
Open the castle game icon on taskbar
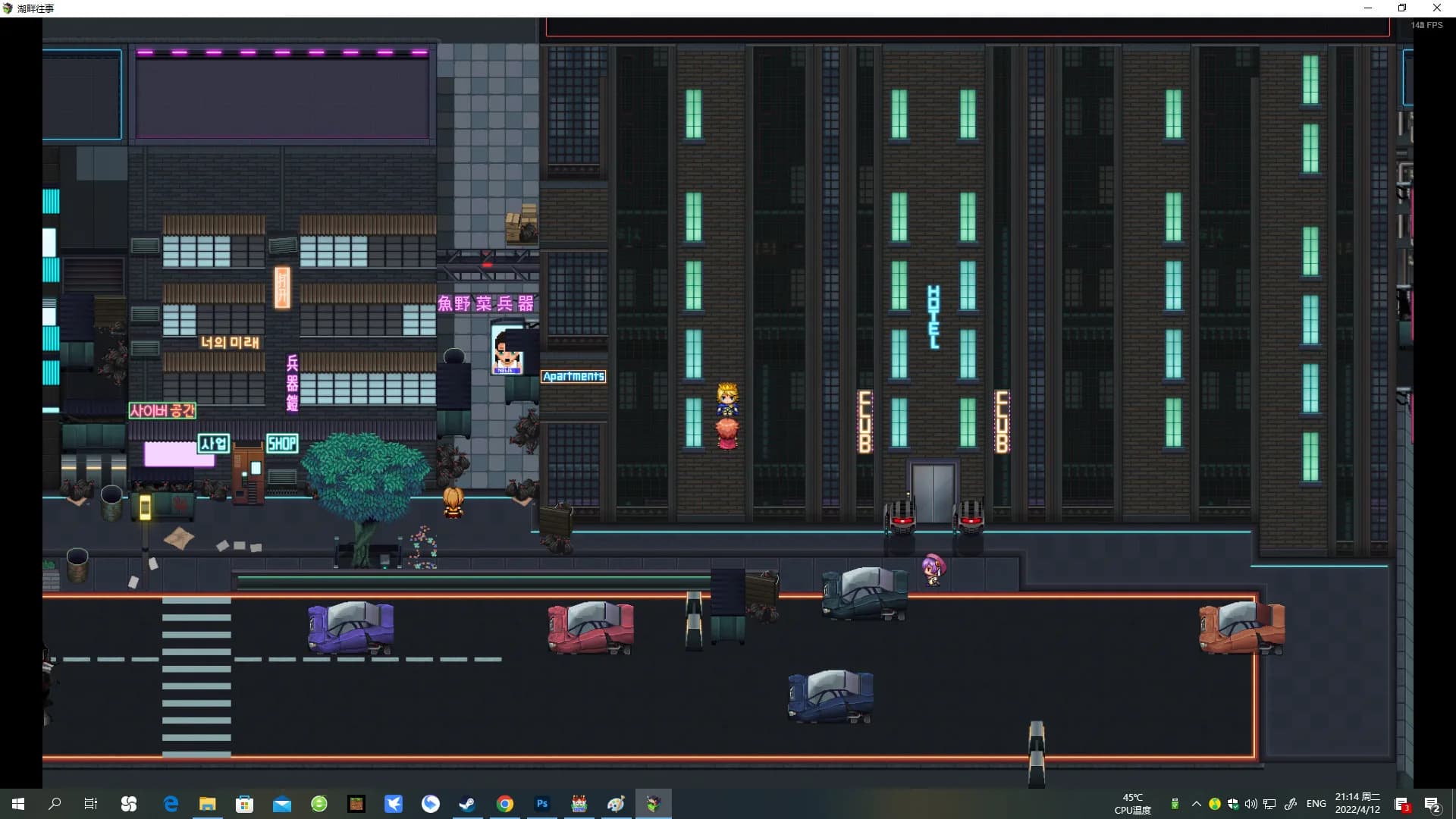click(579, 804)
